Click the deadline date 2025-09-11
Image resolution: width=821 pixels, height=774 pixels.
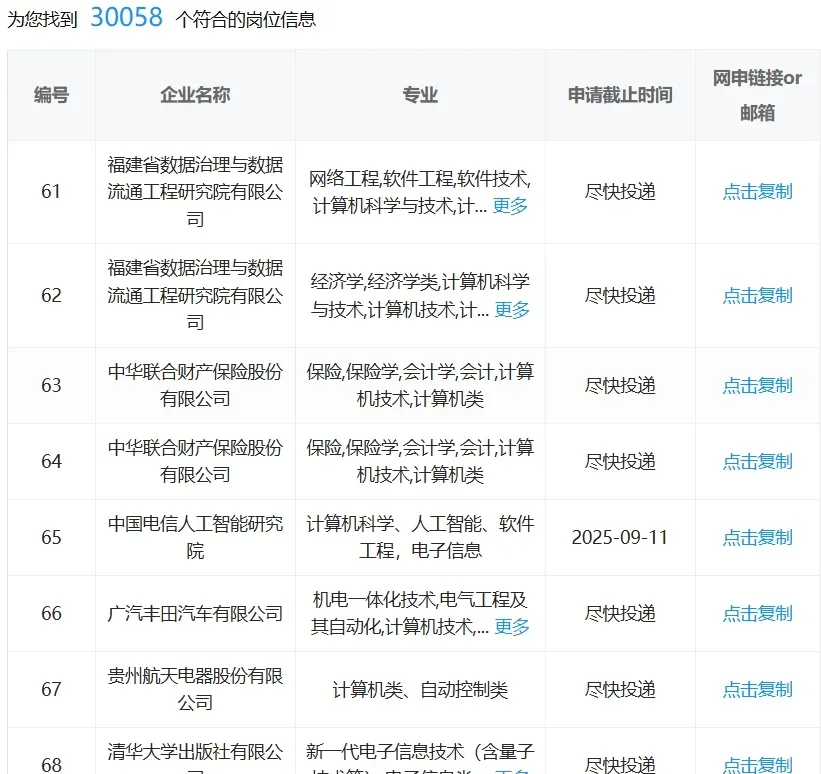(x=620, y=537)
